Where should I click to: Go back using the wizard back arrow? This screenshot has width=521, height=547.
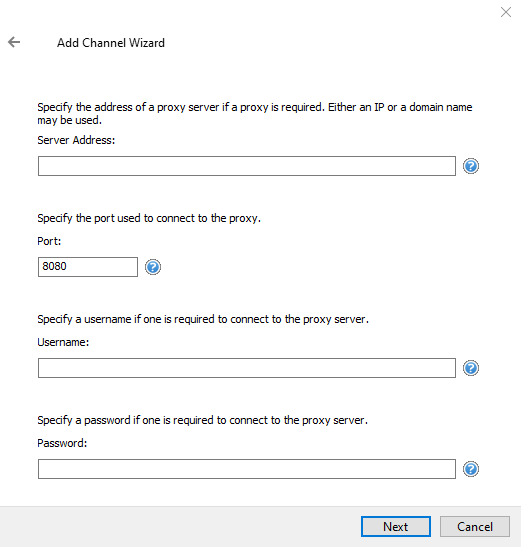tap(14, 42)
